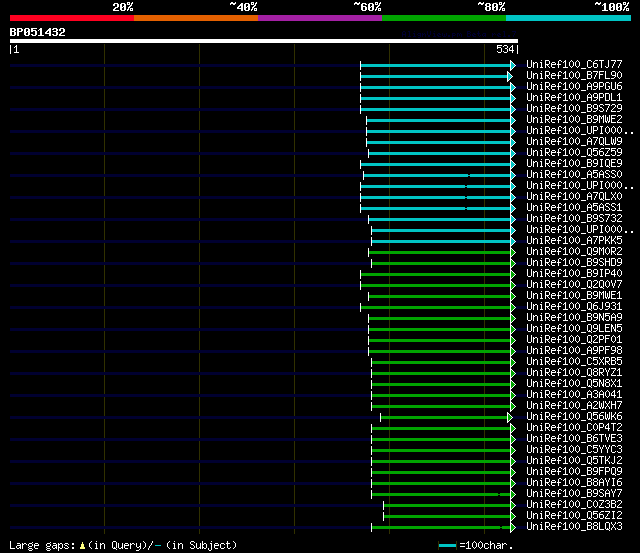Image resolution: width=640 pixels, height=553 pixels.
Task: Click the green ~80% legend color segment
Action: [444, 18]
